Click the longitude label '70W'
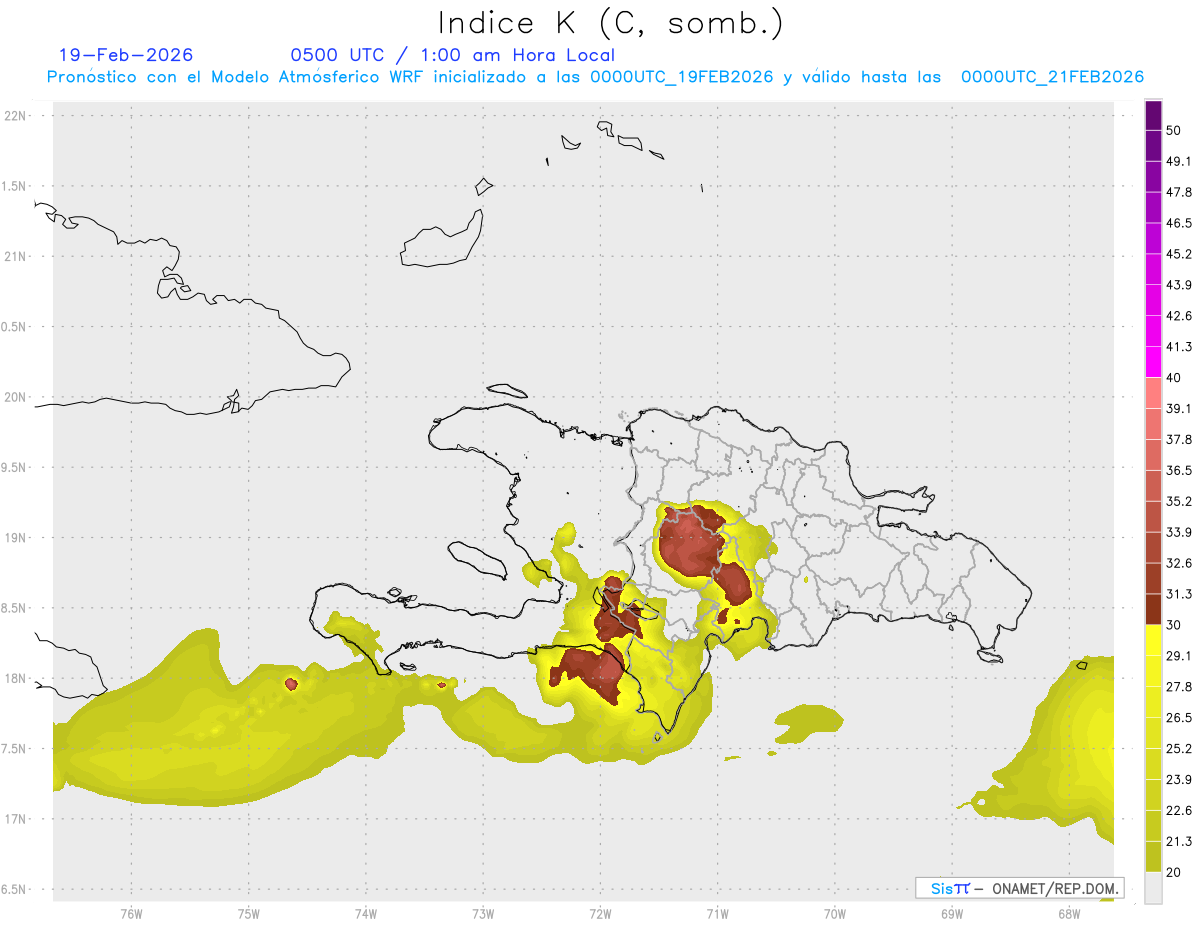Viewport: 1200px width, 927px height. coord(834,914)
